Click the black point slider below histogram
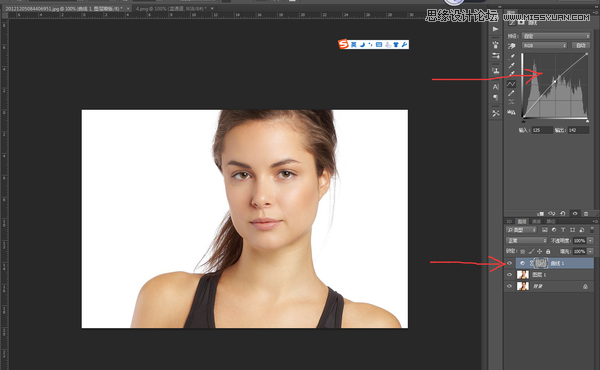 523,121
